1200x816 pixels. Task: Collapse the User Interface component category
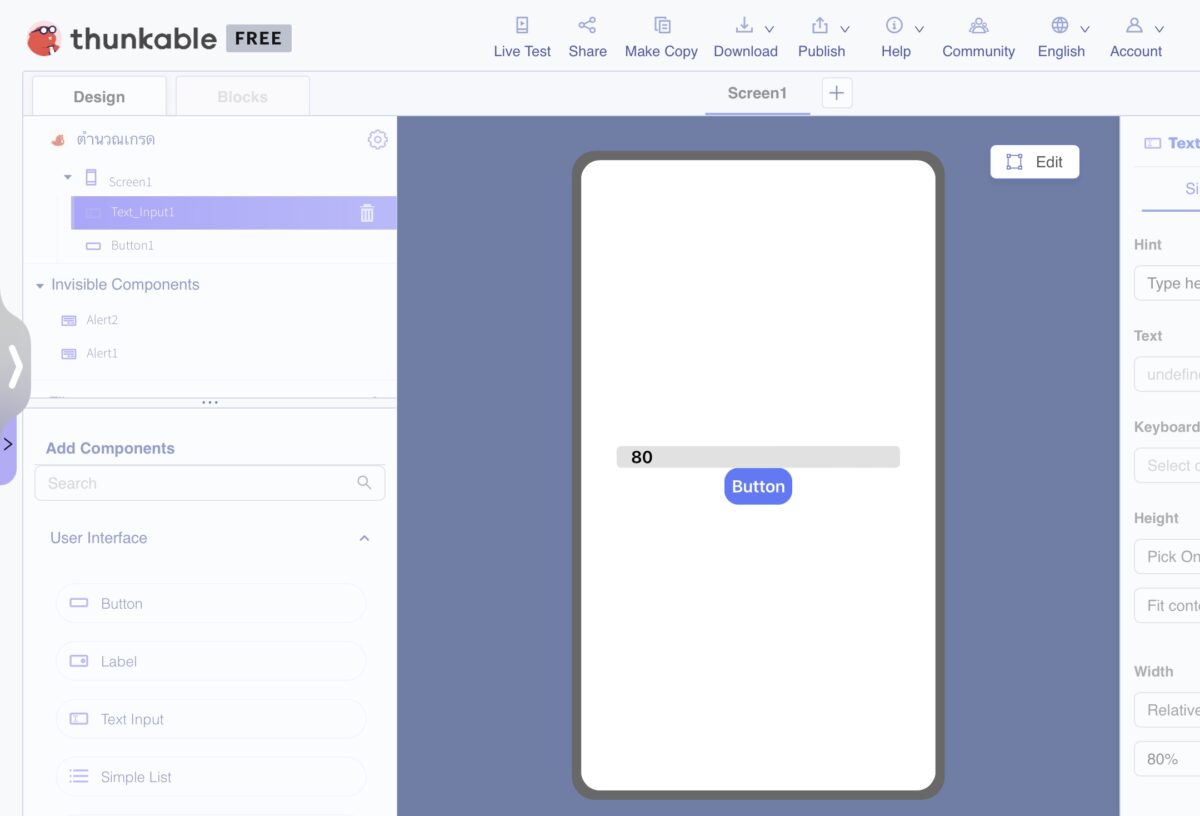tap(364, 537)
